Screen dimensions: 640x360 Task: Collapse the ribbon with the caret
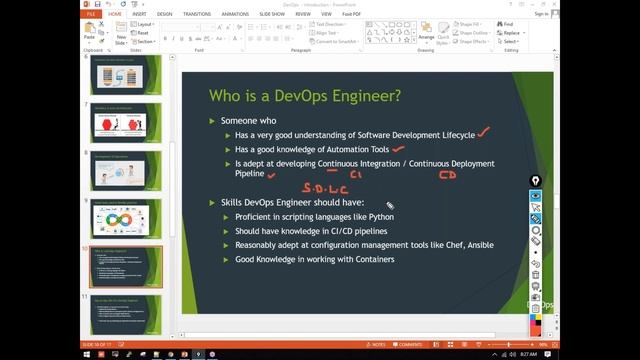554,50
